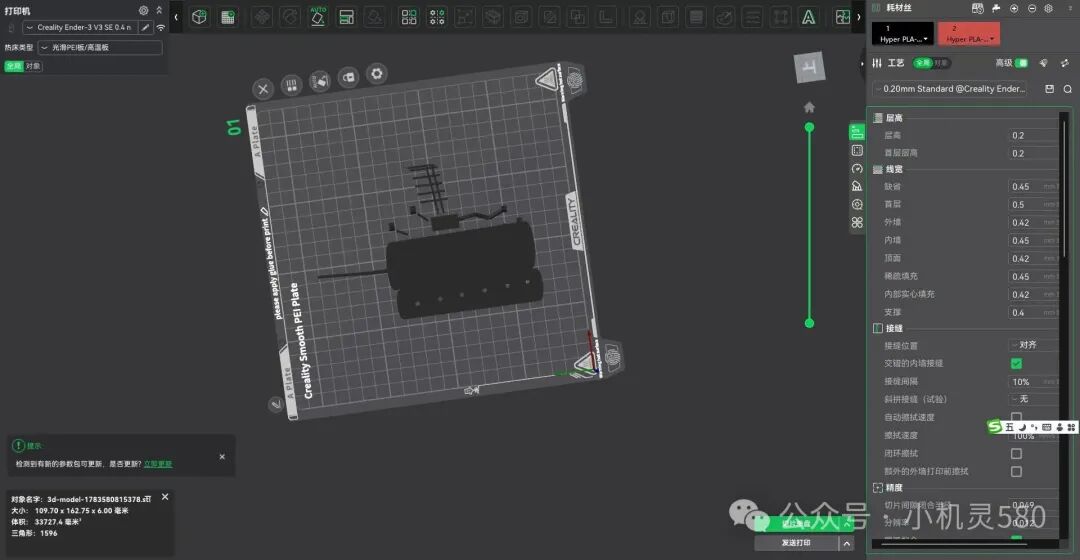Image resolution: width=1080 pixels, height=560 pixels.
Task: Click the 首层 line width field 0.5
Action: (x=1034, y=205)
